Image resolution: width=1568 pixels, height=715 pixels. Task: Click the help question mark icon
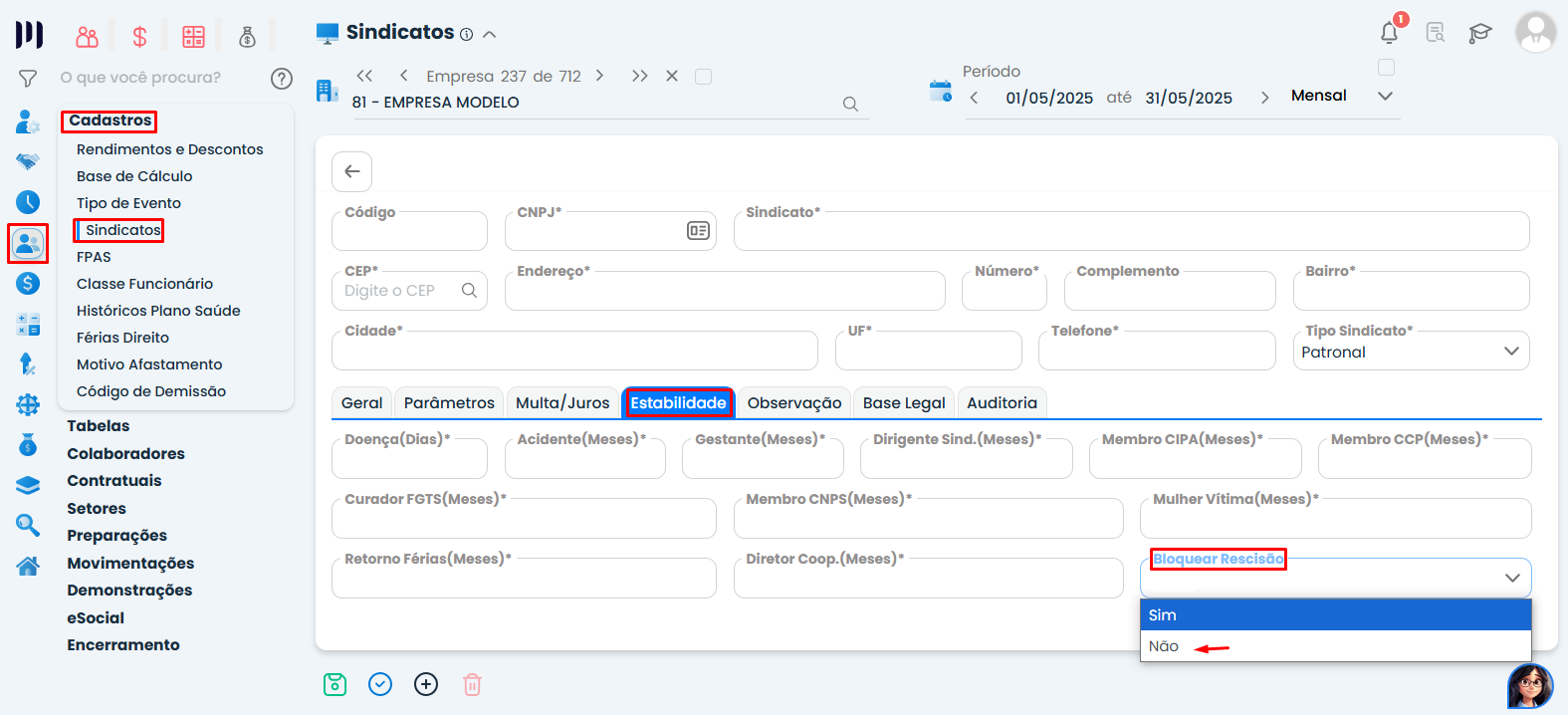[x=282, y=78]
